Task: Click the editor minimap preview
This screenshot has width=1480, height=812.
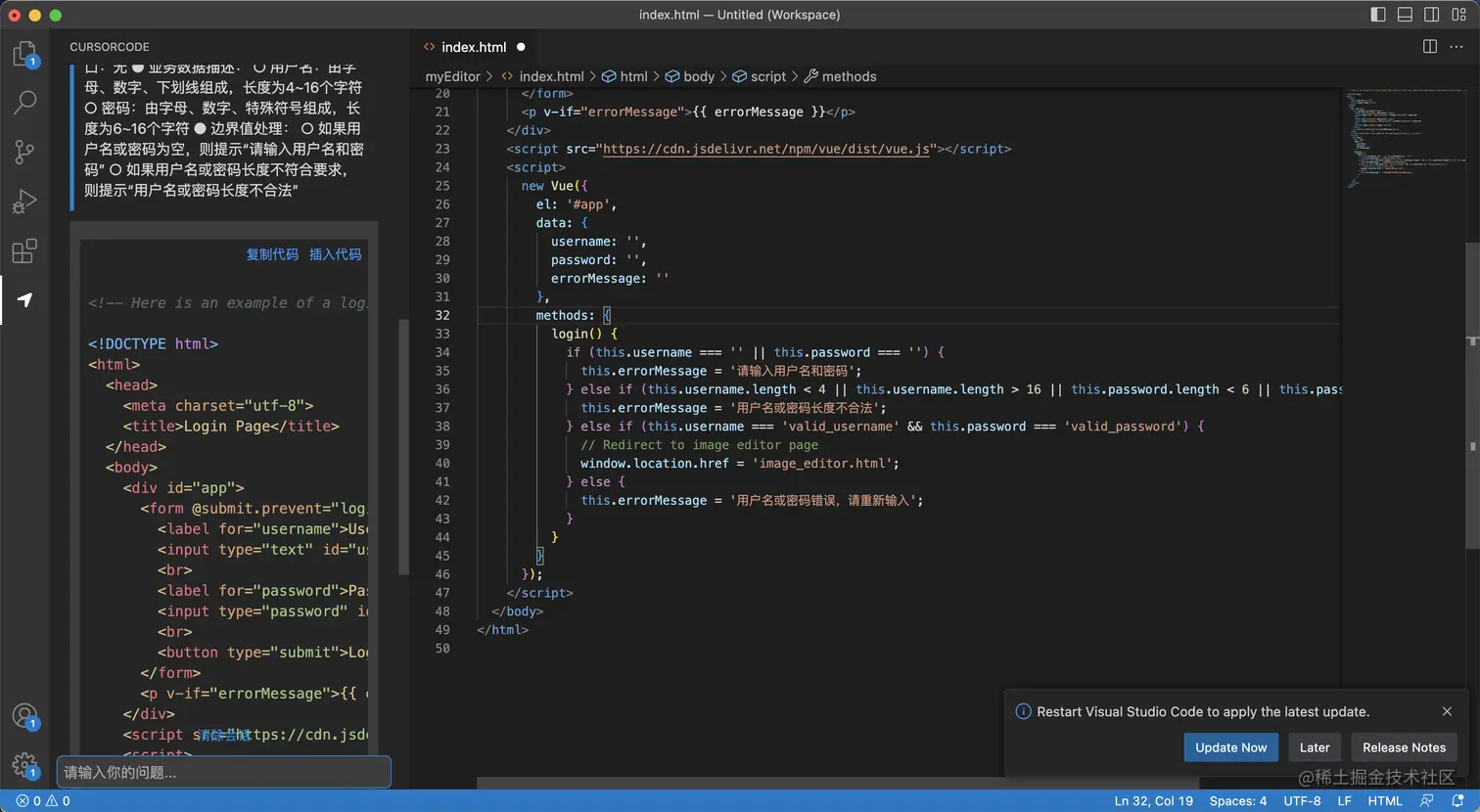Action: 1404,137
